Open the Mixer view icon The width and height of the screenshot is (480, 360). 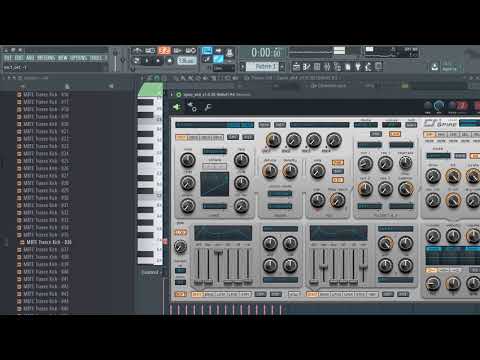(x=327, y=67)
